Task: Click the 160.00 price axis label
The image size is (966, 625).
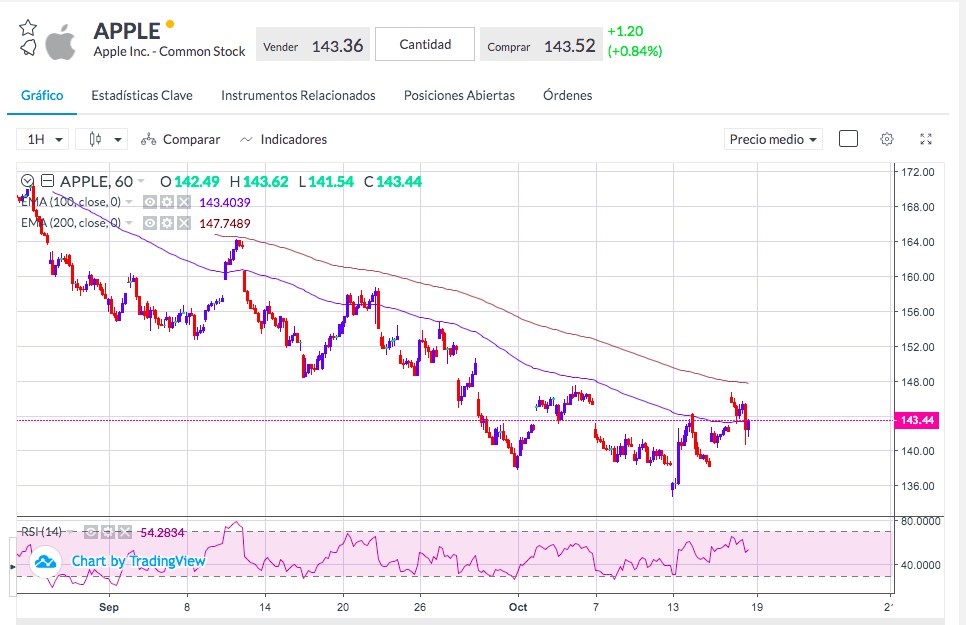Action: click(918, 277)
